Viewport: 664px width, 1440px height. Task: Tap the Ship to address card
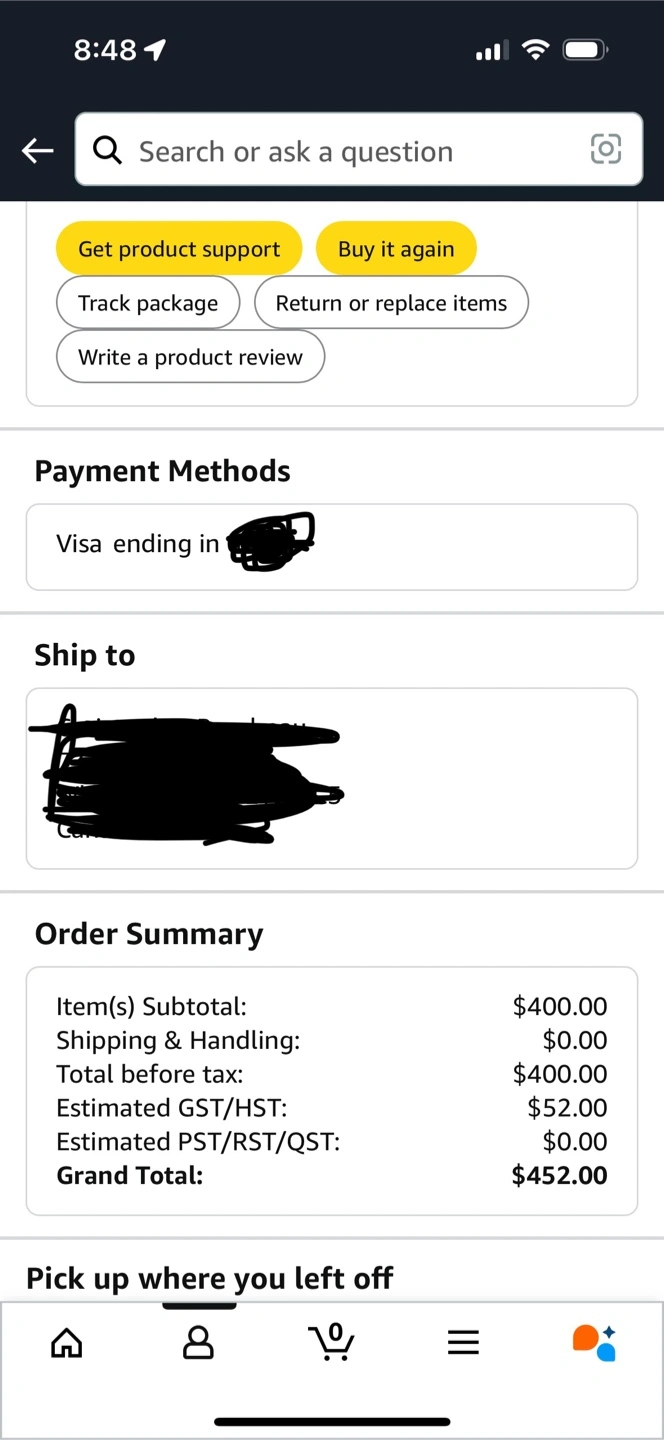click(x=331, y=778)
